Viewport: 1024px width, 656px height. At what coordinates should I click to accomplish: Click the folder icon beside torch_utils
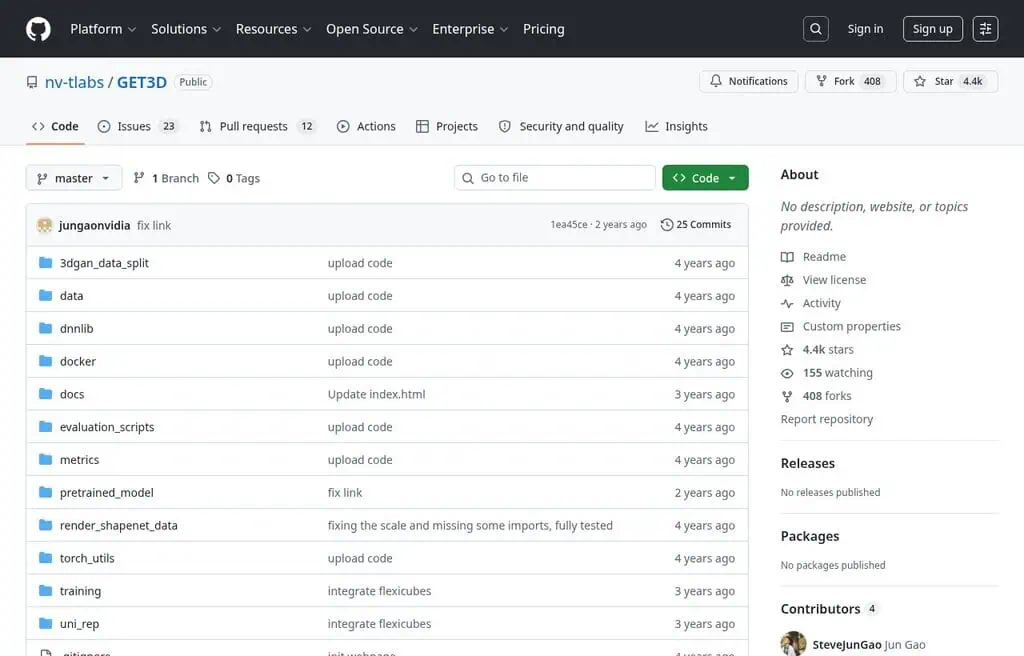point(45,557)
